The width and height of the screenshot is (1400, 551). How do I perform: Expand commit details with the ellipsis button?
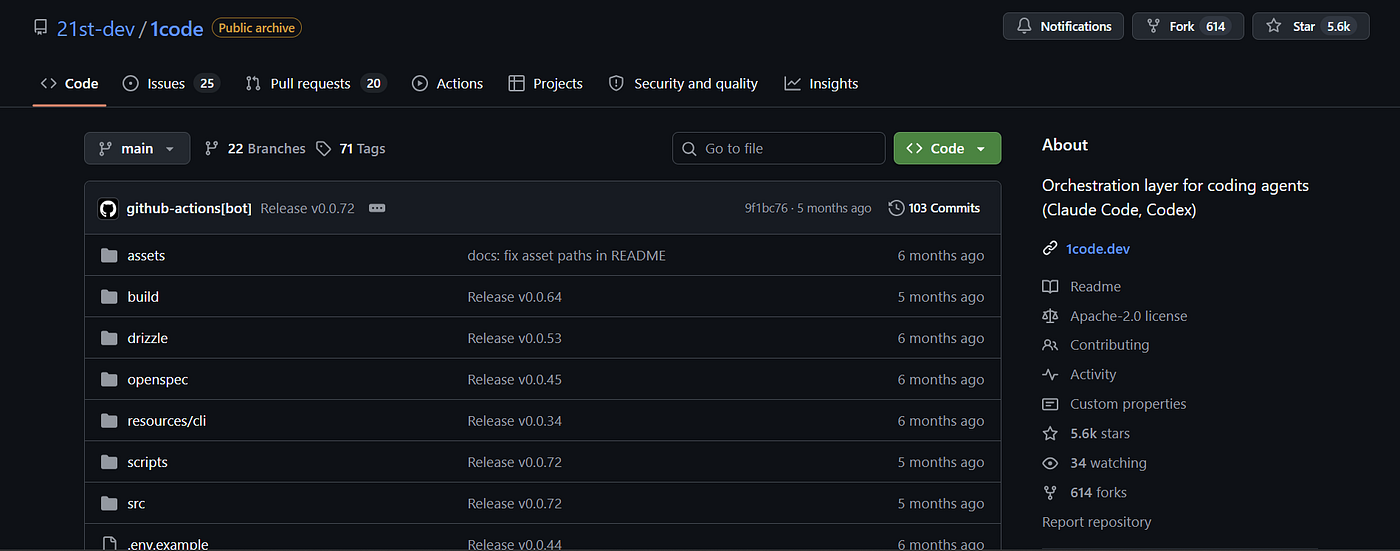(x=377, y=208)
